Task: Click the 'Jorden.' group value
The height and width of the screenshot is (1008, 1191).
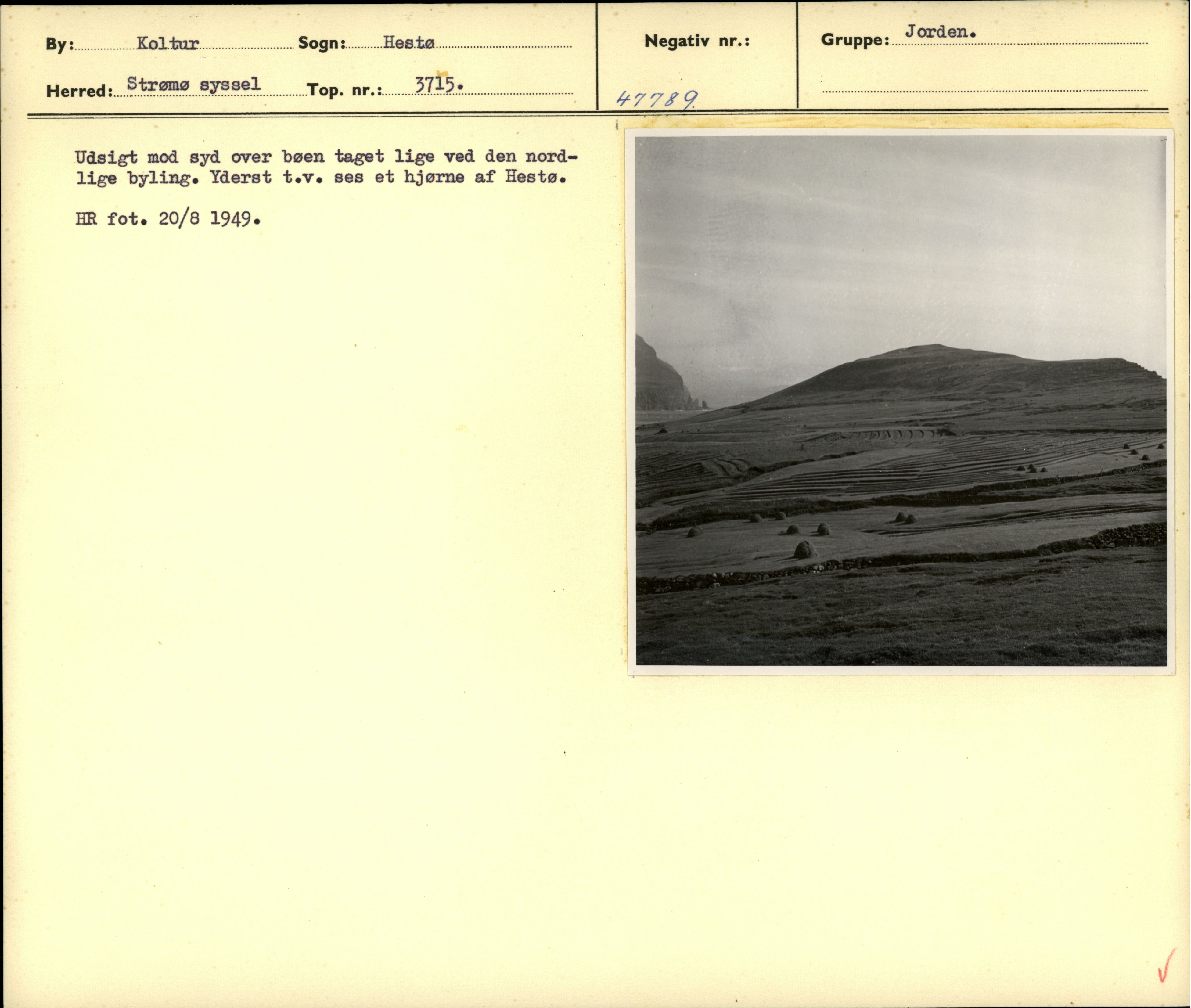Action: [x=940, y=31]
